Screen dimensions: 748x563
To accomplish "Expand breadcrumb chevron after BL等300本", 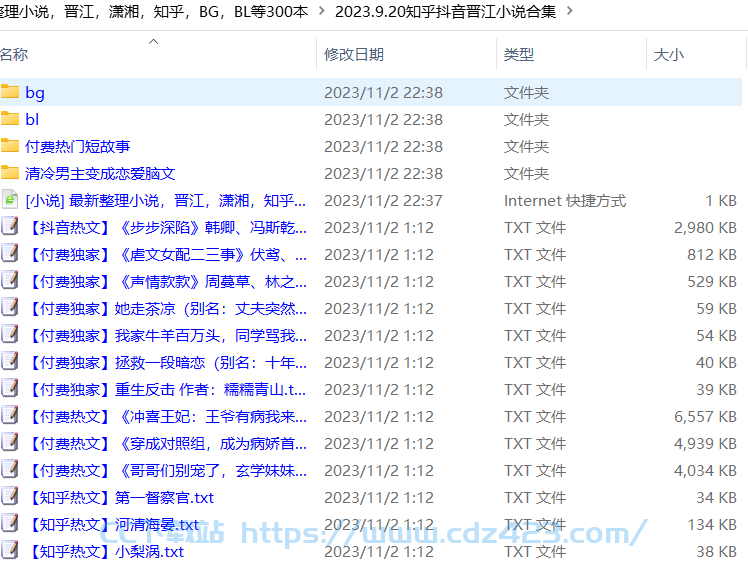I will 322,11.
